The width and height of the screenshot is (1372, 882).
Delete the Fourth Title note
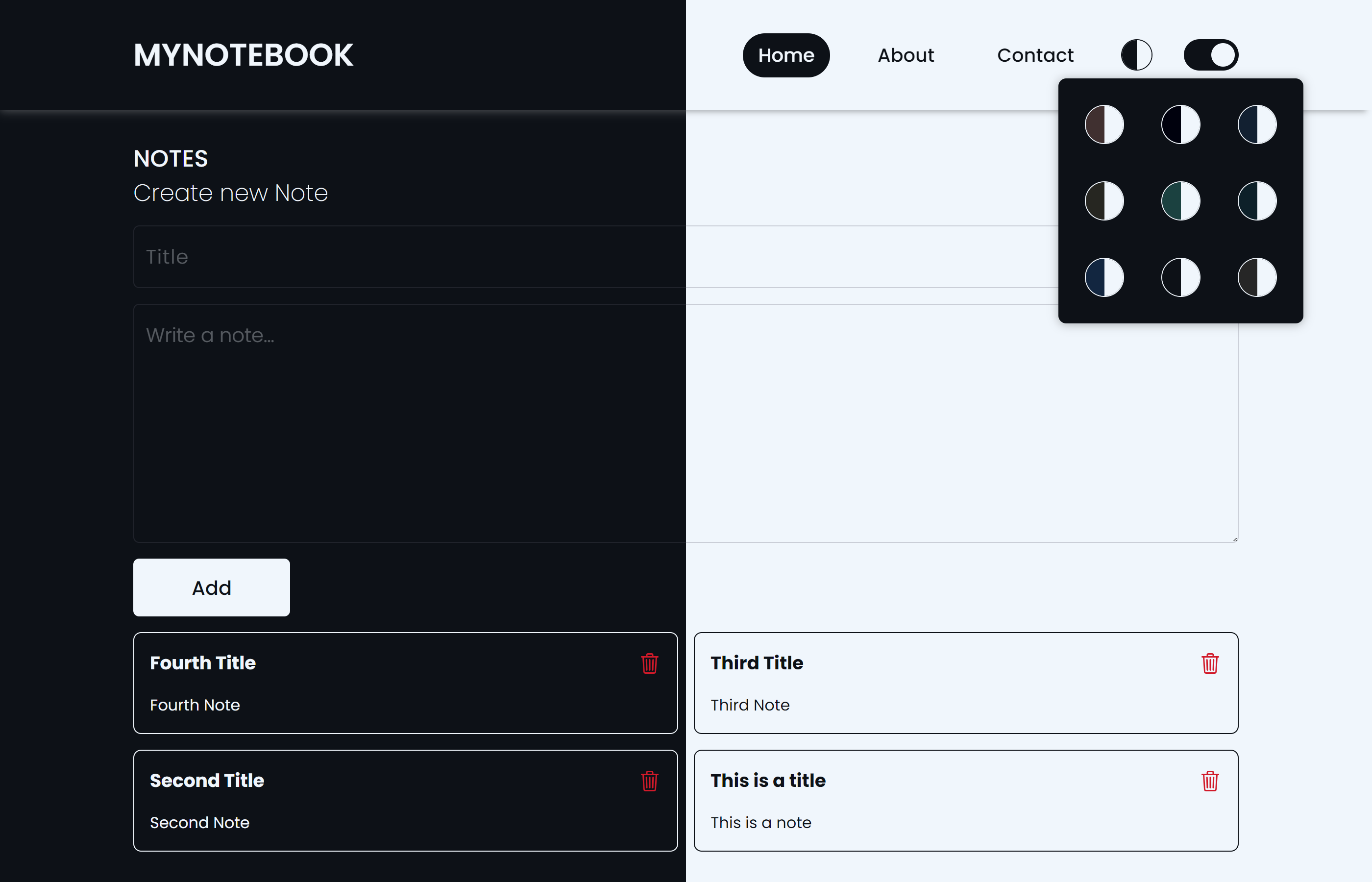click(649, 663)
